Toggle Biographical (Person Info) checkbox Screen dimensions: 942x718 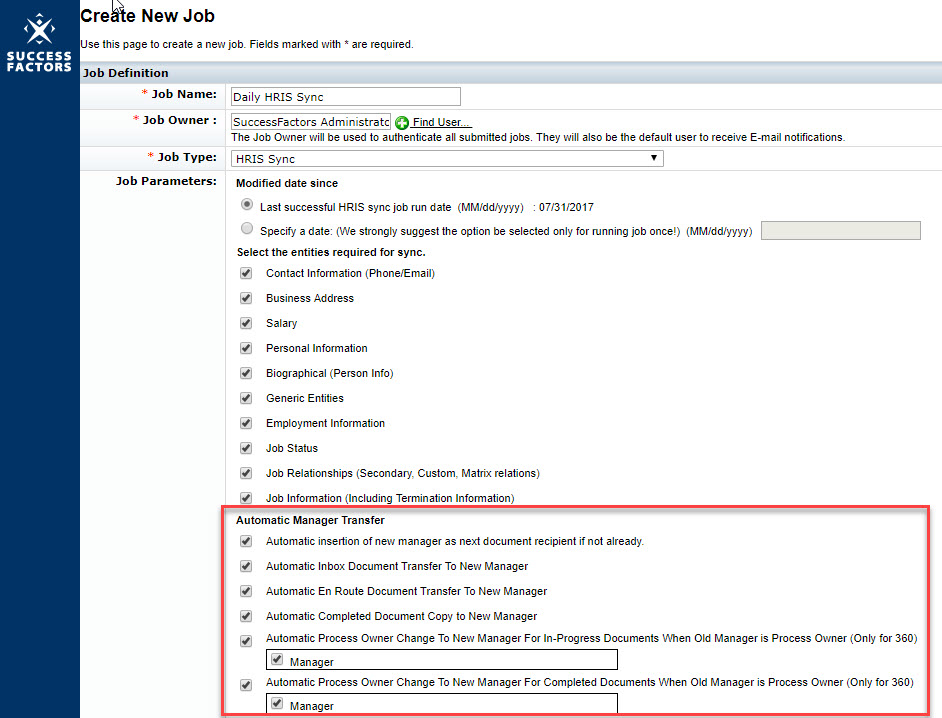[x=246, y=373]
